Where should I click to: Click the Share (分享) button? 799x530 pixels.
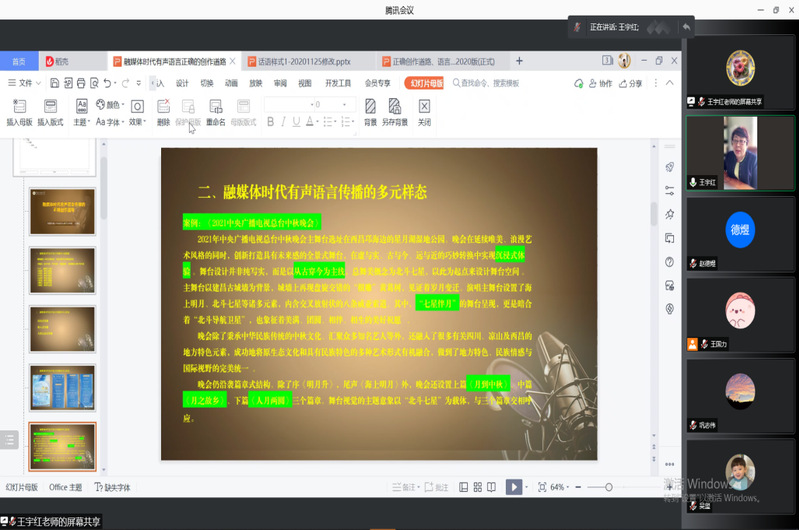click(631, 84)
